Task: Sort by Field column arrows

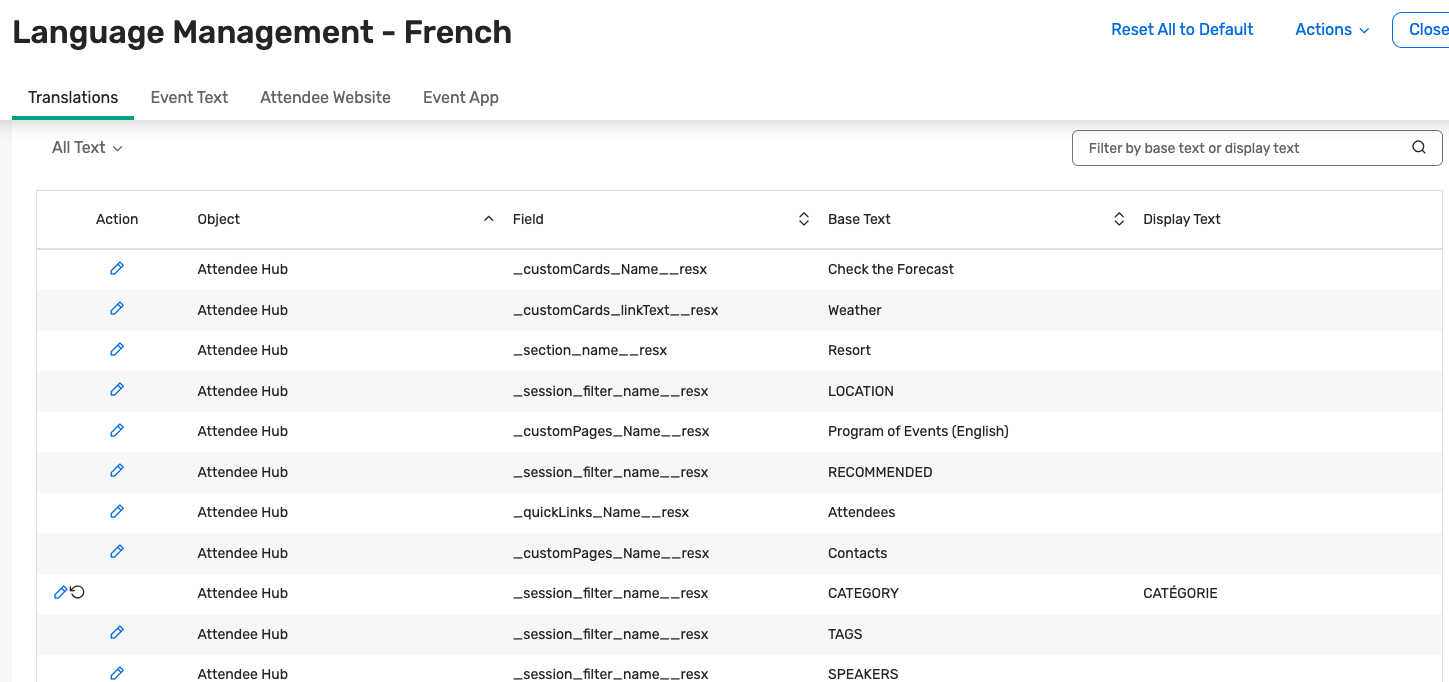Action: (803, 219)
